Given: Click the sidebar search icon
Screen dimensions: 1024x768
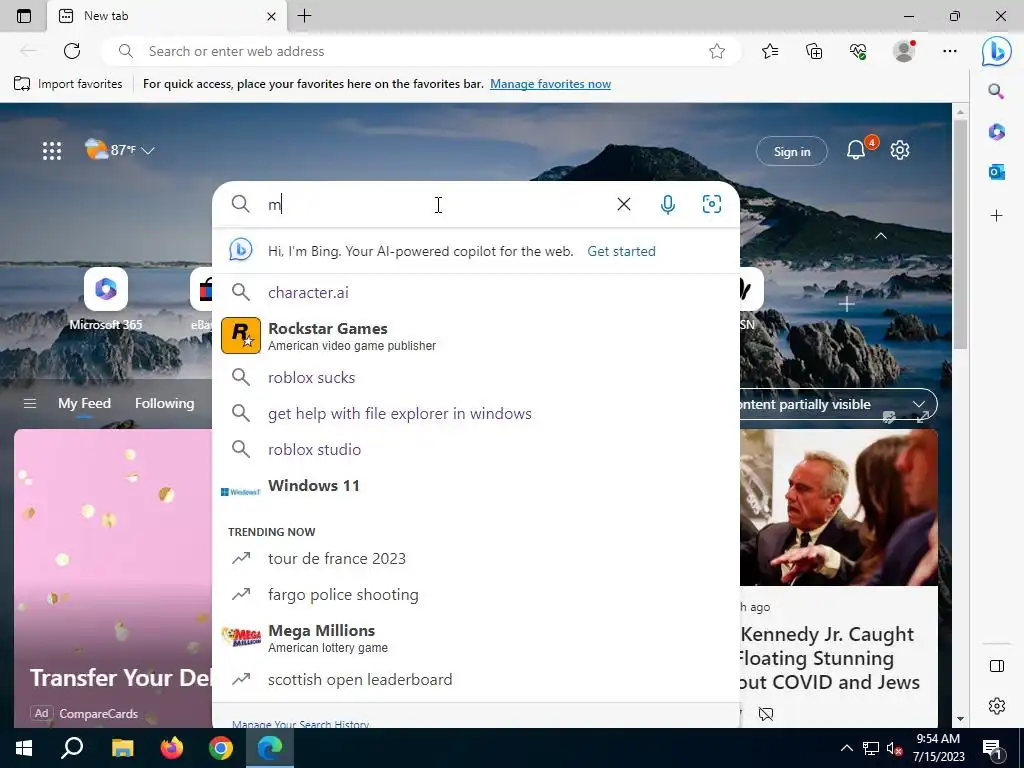Looking at the screenshot, I should click(997, 91).
